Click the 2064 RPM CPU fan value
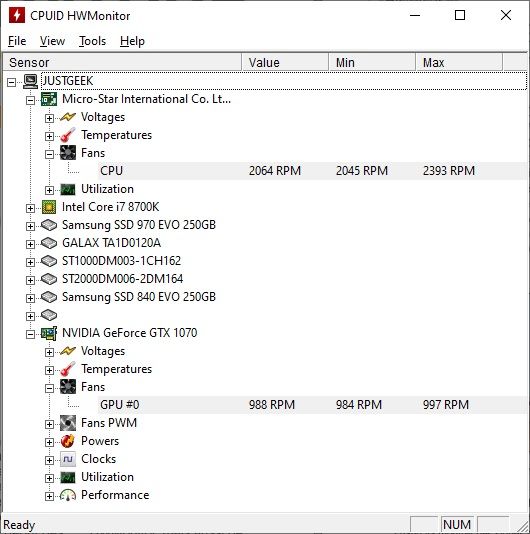530x534 pixels. pyautogui.click(x=275, y=171)
